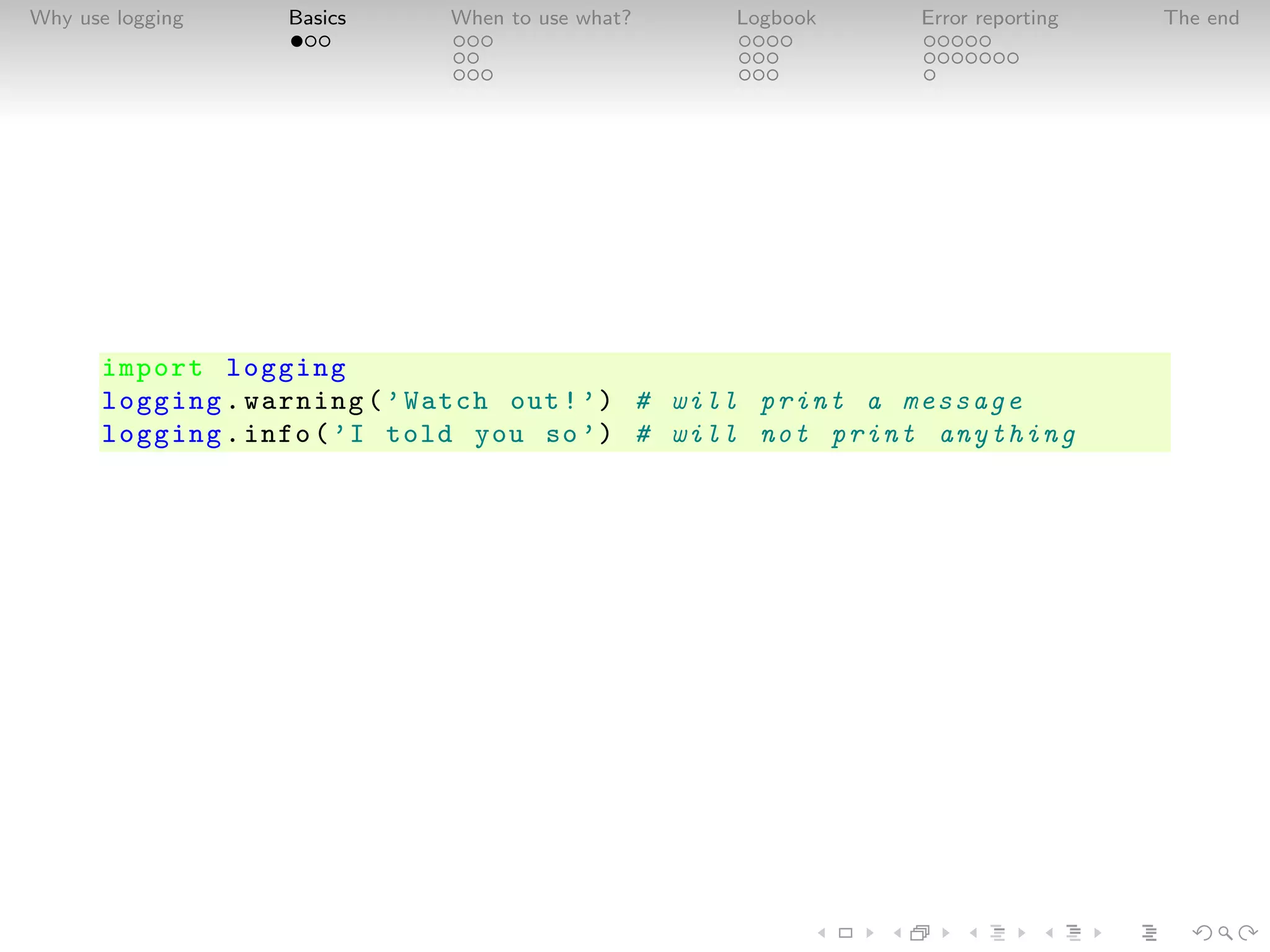1270x952 pixels.
Task: Go to previous slide using first left arrow
Action: coord(822,933)
